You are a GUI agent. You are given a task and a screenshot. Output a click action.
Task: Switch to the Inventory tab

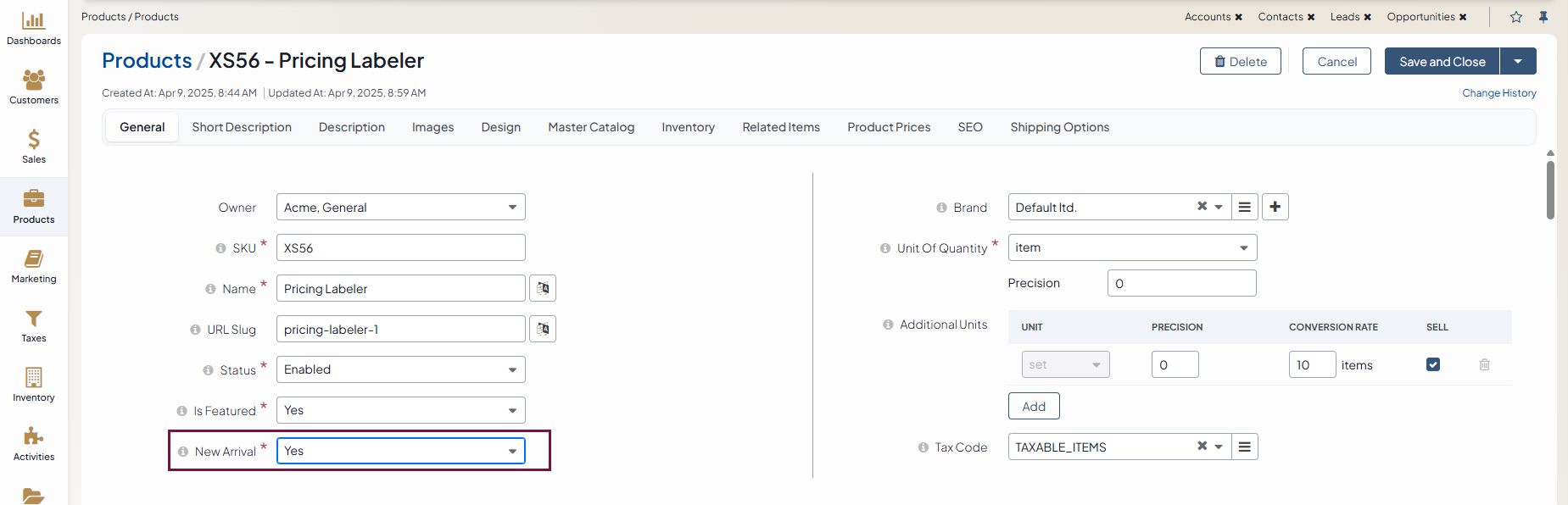[x=688, y=127]
